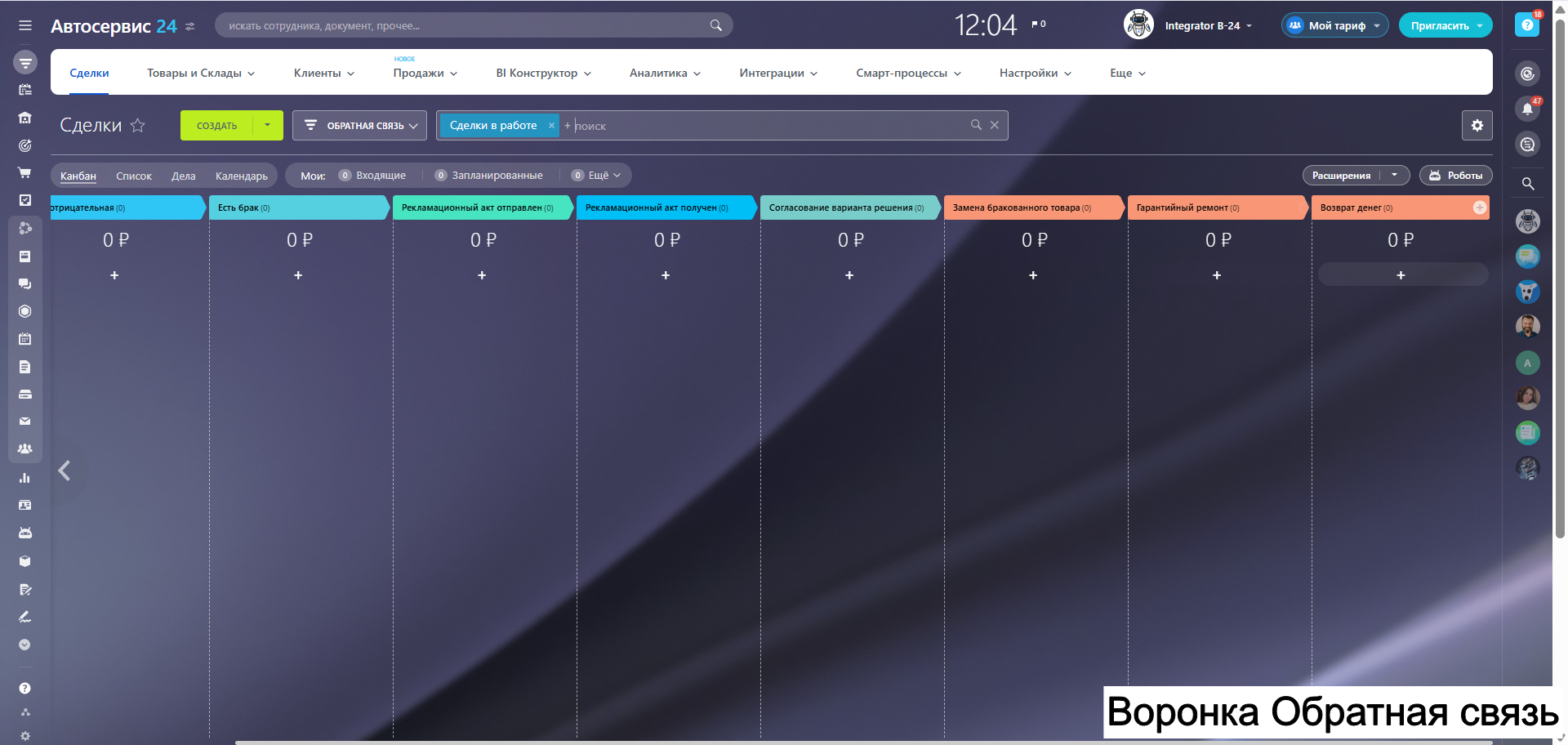Image resolution: width=1568 pixels, height=745 pixels.
Task: Add a deal in Есть брак column
Action: [x=298, y=275]
